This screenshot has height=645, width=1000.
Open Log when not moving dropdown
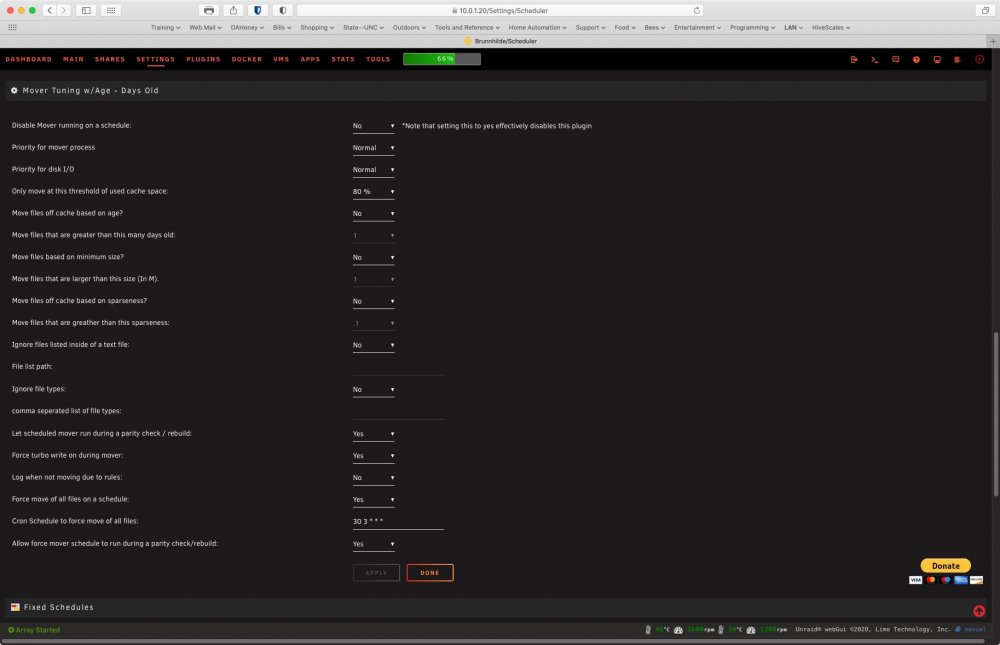tap(373, 478)
